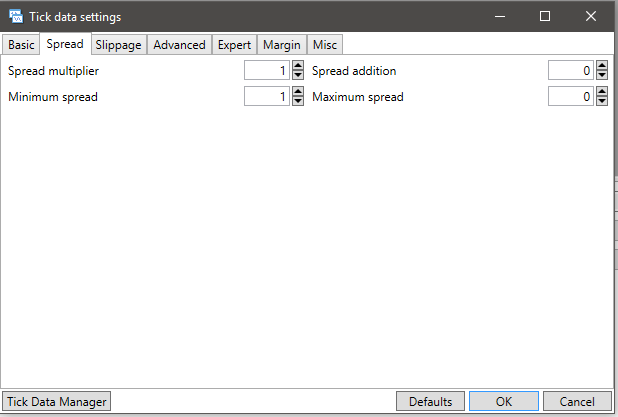Click the Spread addition label

[354, 71]
